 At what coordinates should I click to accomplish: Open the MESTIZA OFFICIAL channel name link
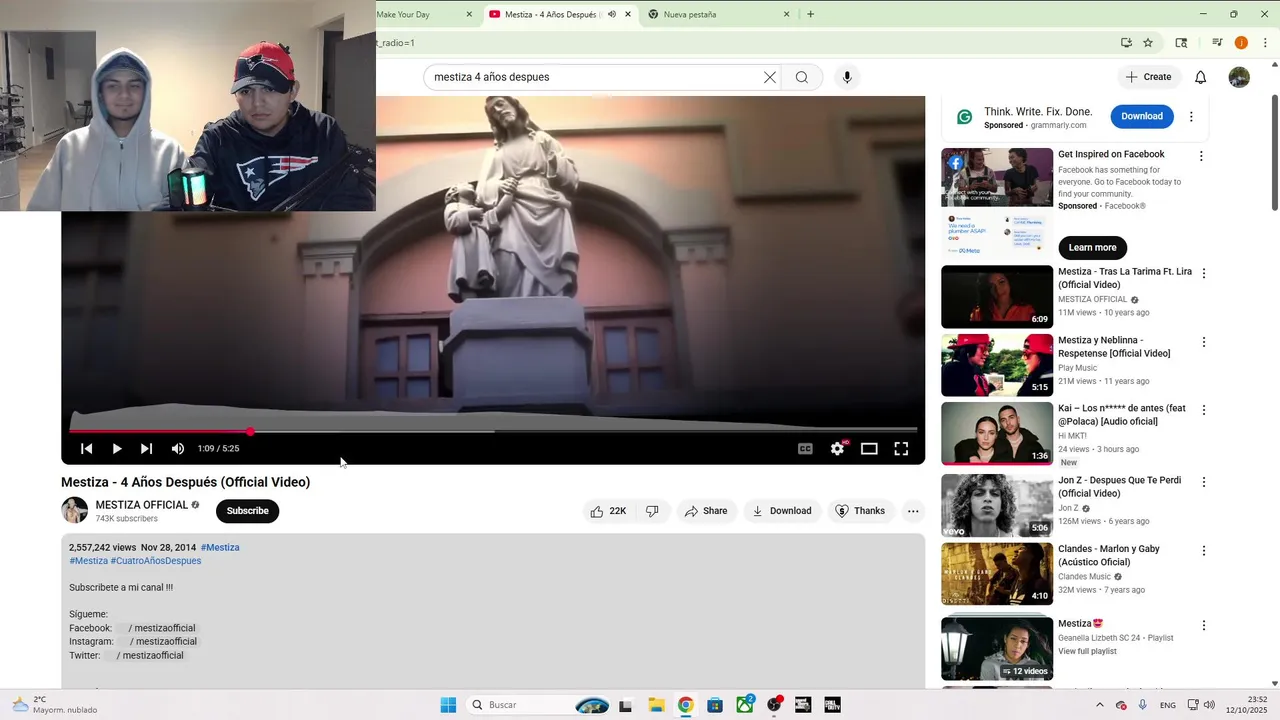tap(142, 505)
